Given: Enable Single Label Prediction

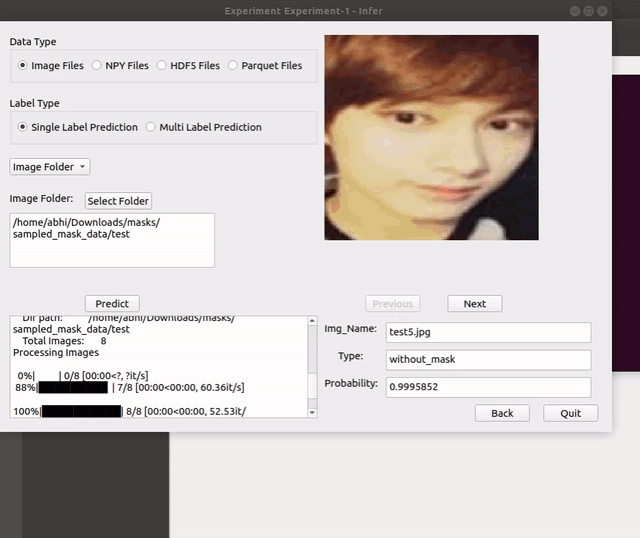Looking at the screenshot, I should (x=24, y=127).
